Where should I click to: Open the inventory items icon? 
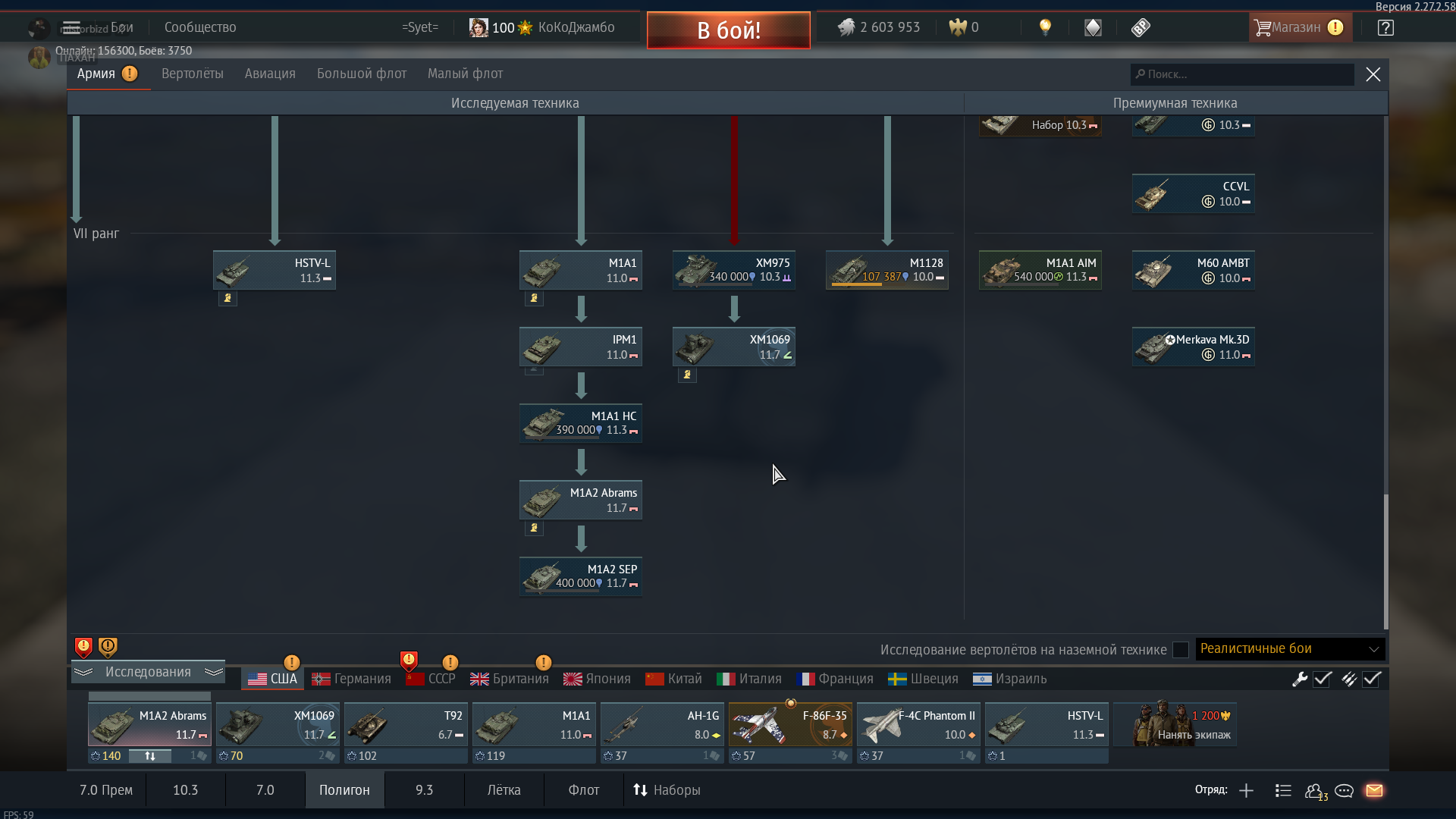[1141, 27]
